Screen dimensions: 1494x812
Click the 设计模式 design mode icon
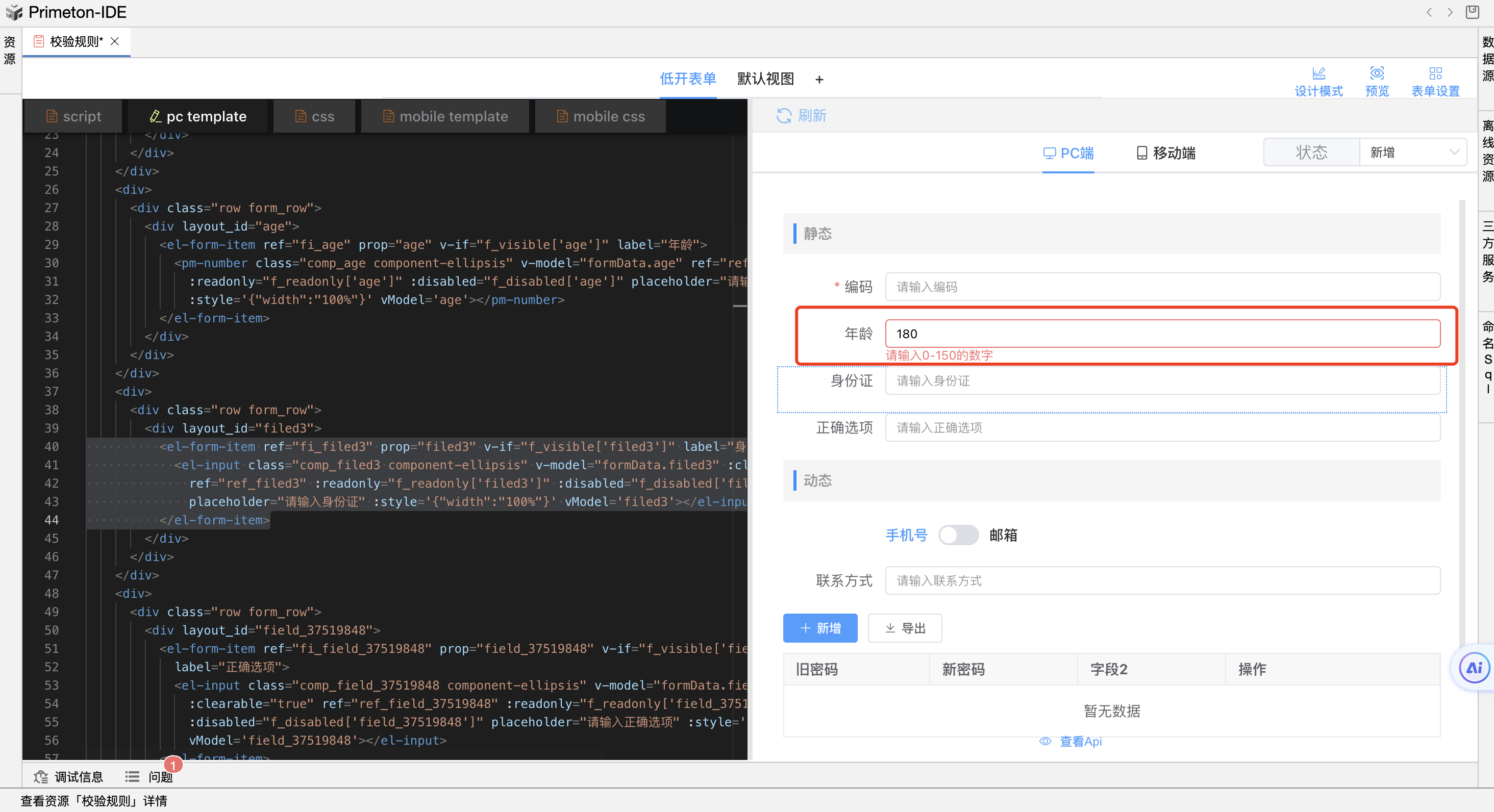click(x=1318, y=73)
